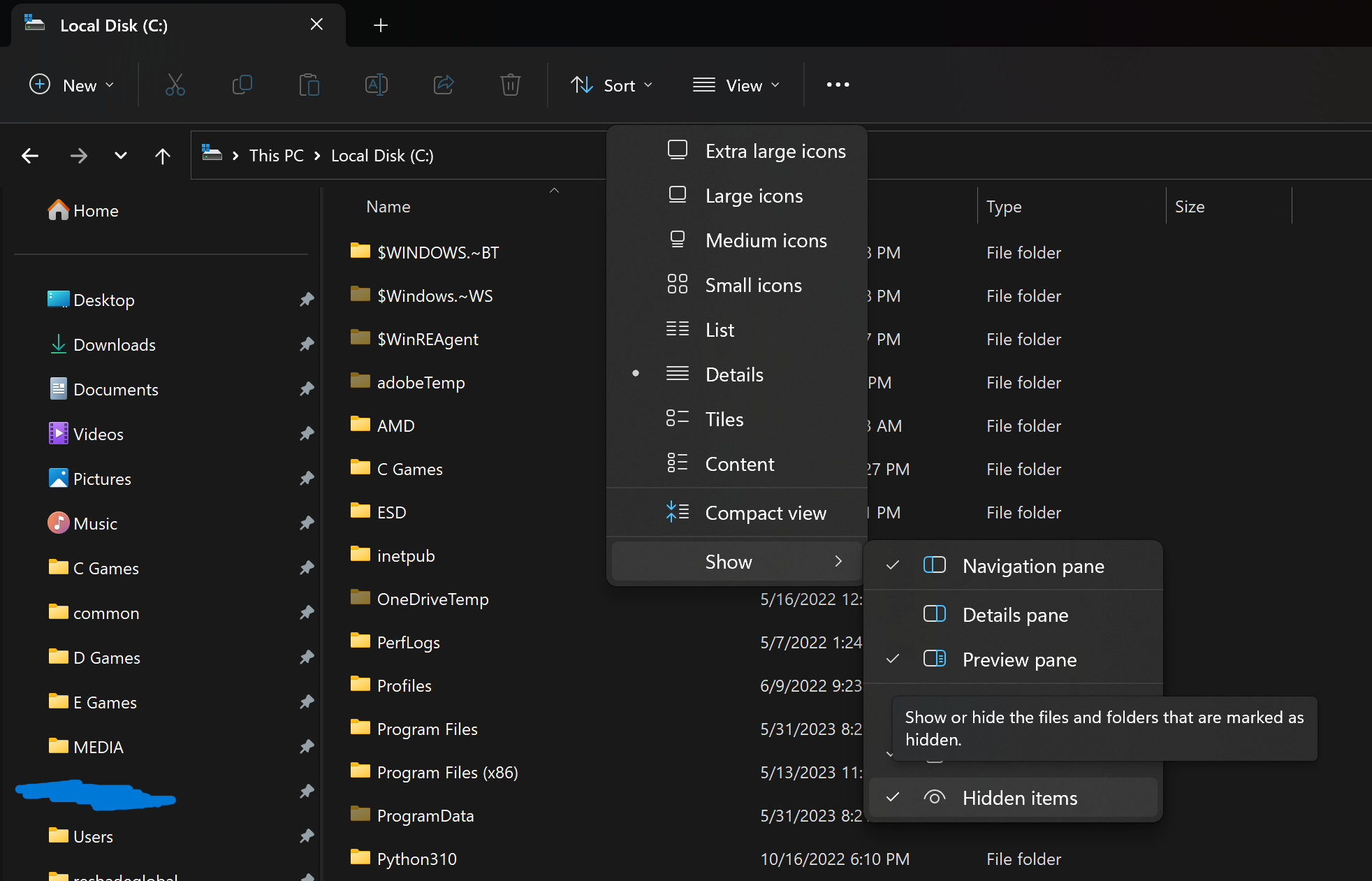This screenshot has width=1372, height=881.
Task: Click the Copy icon in toolbar
Action: (242, 85)
